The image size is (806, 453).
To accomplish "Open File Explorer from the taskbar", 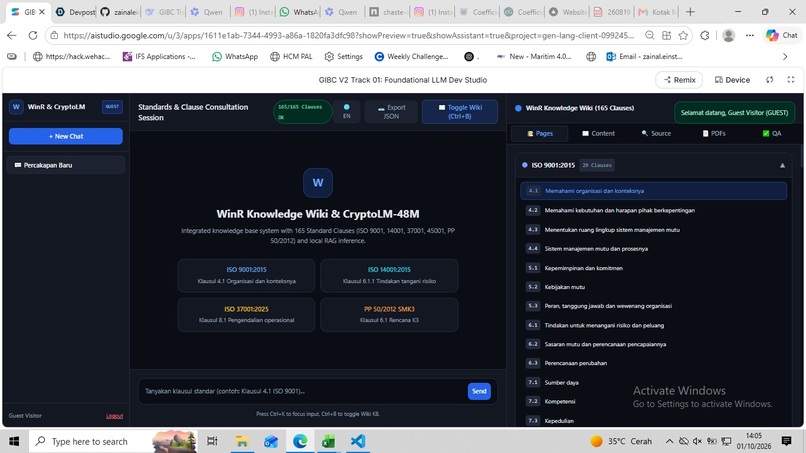I will tap(242, 441).
